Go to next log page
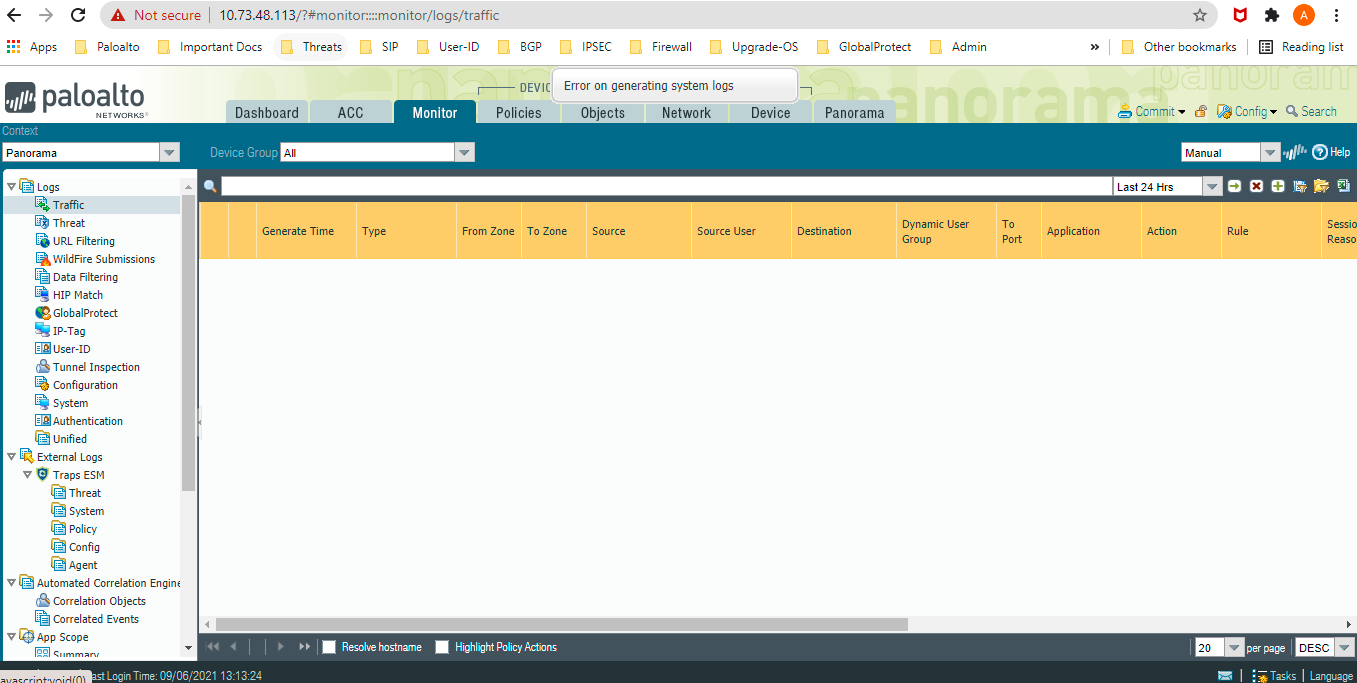Screen dimensions: 1357x683 click(x=281, y=647)
